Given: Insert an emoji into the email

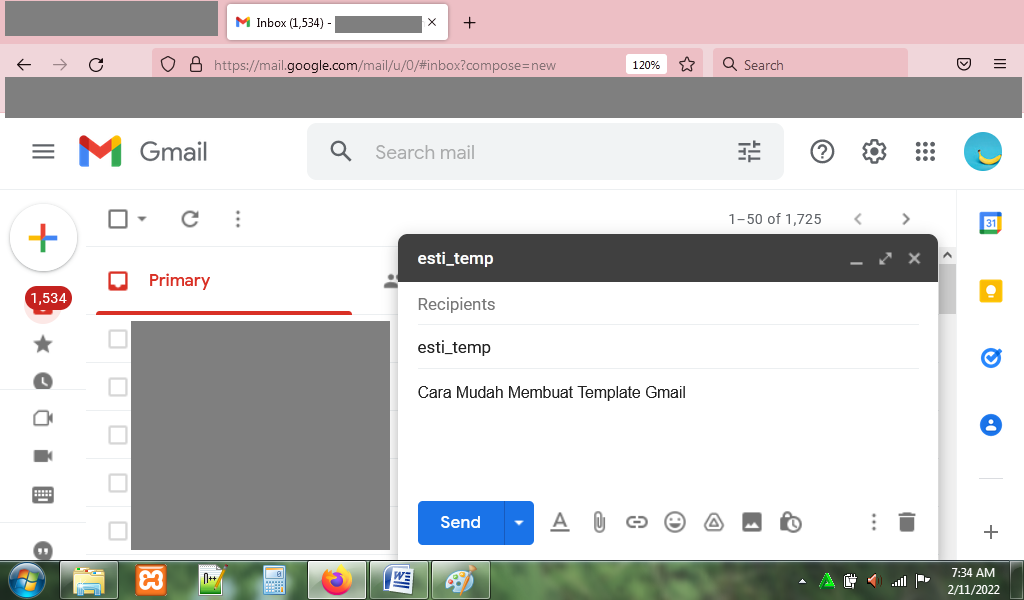Looking at the screenshot, I should (675, 522).
